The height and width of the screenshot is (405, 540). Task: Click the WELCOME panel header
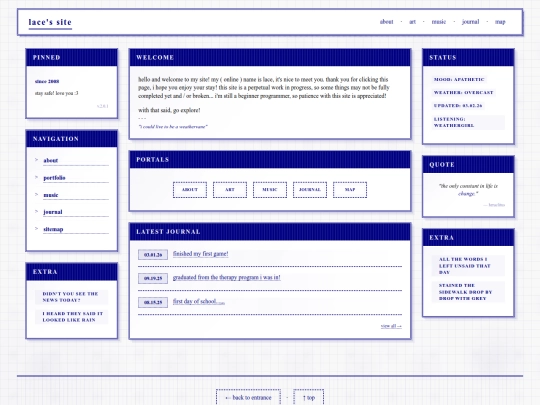[x=270, y=58]
